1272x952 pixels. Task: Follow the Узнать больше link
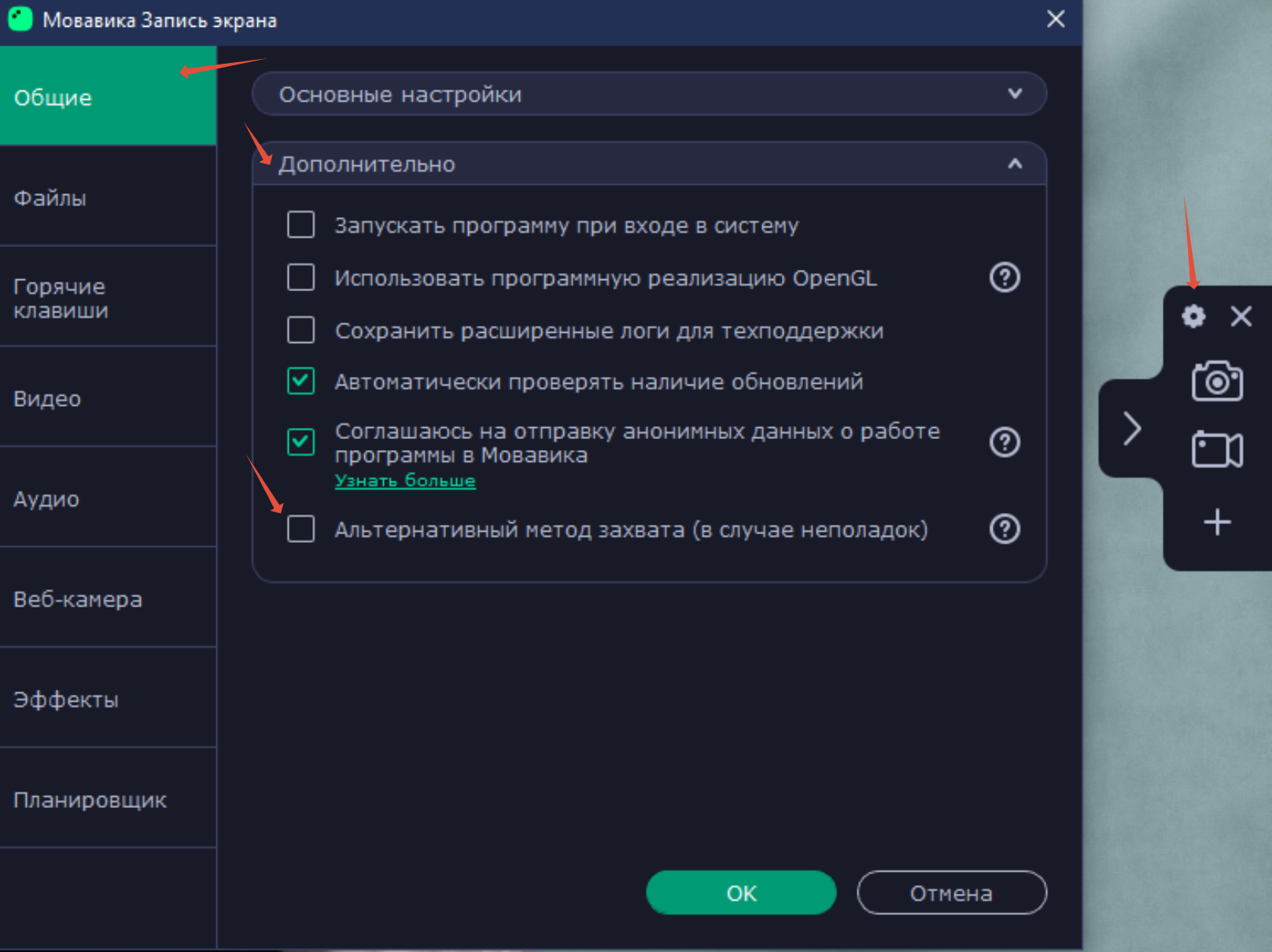[405, 480]
